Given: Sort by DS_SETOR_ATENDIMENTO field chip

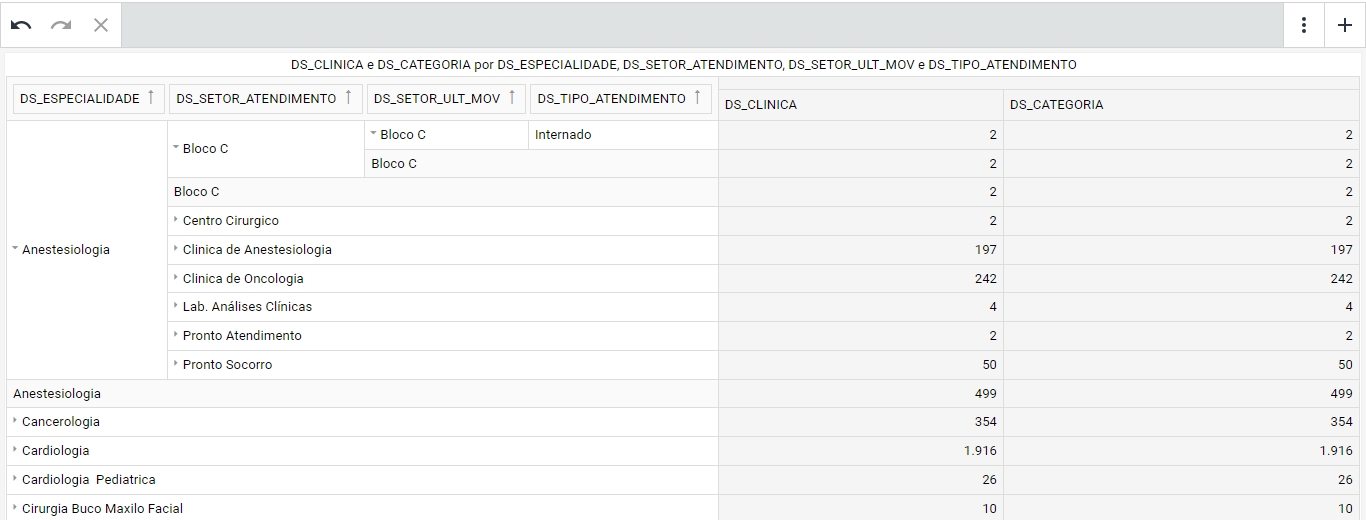Looking at the screenshot, I should 256,99.
